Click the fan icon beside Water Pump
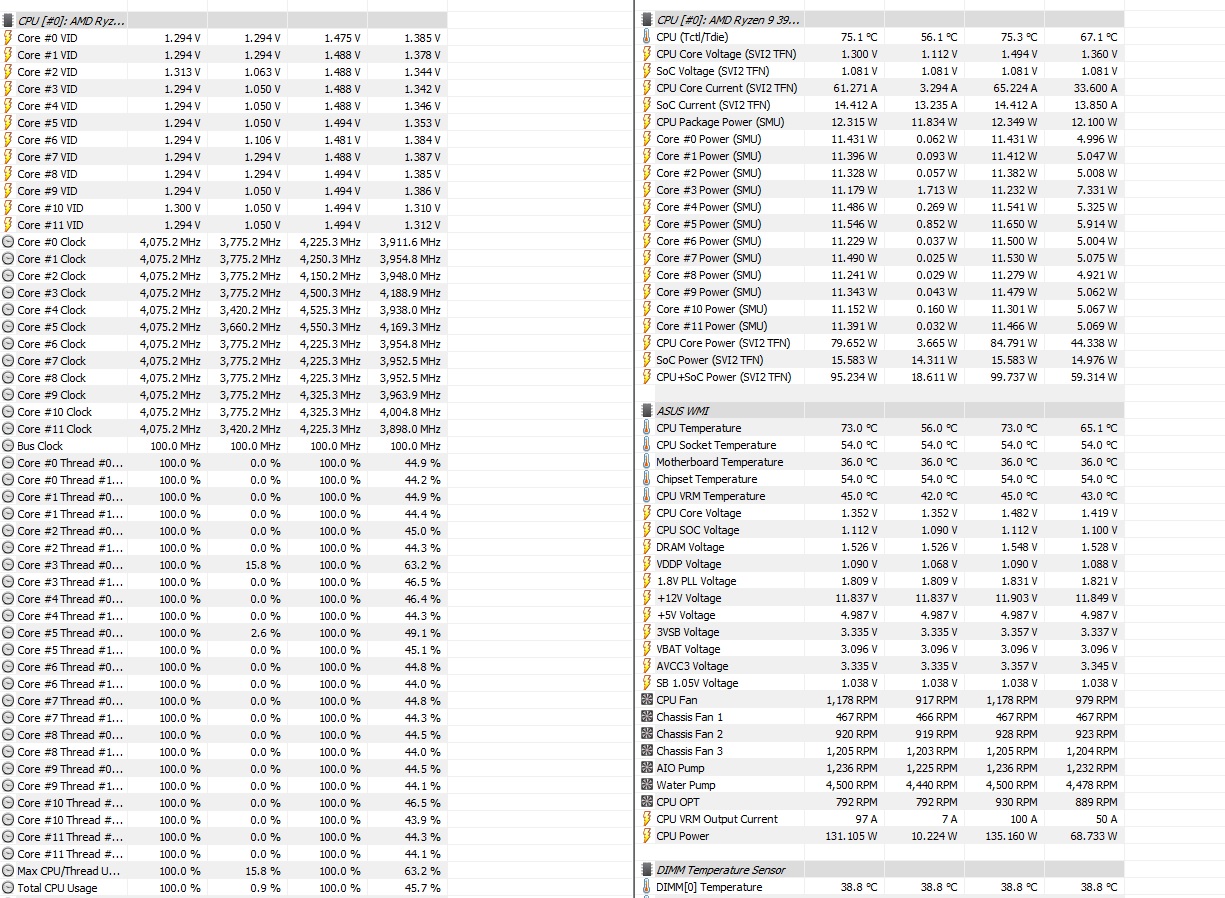Image resolution: width=1225 pixels, height=898 pixels. pos(646,784)
